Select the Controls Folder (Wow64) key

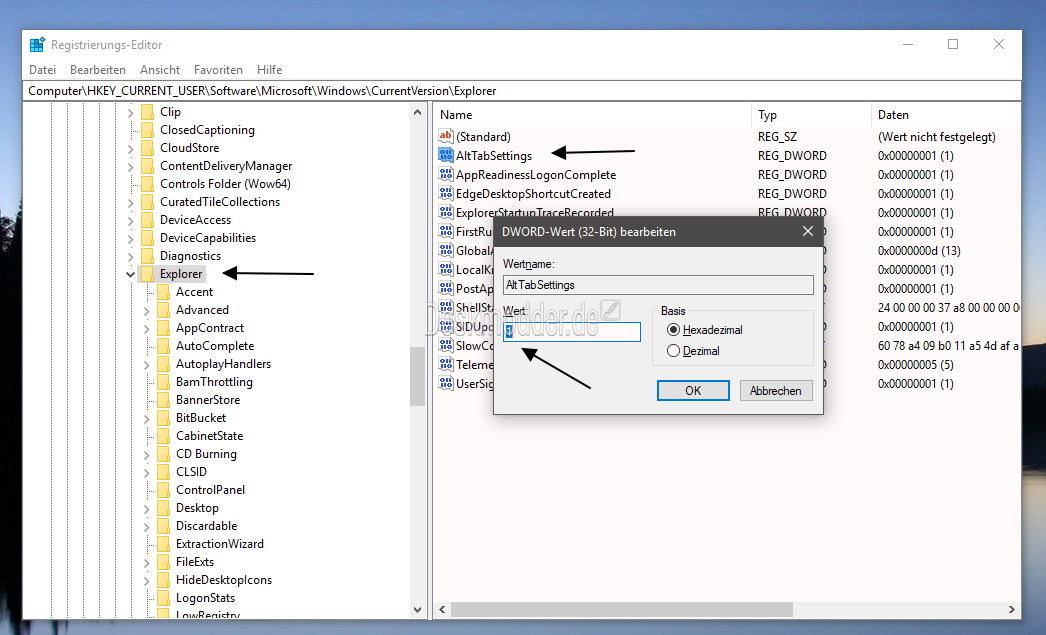click(225, 183)
